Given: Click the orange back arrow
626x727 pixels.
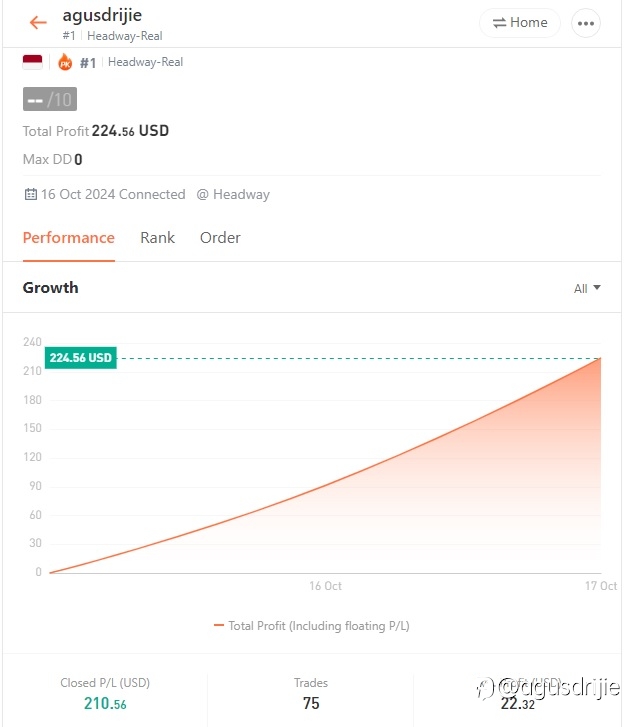Looking at the screenshot, I should pyautogui.click(x=38, y=22).
